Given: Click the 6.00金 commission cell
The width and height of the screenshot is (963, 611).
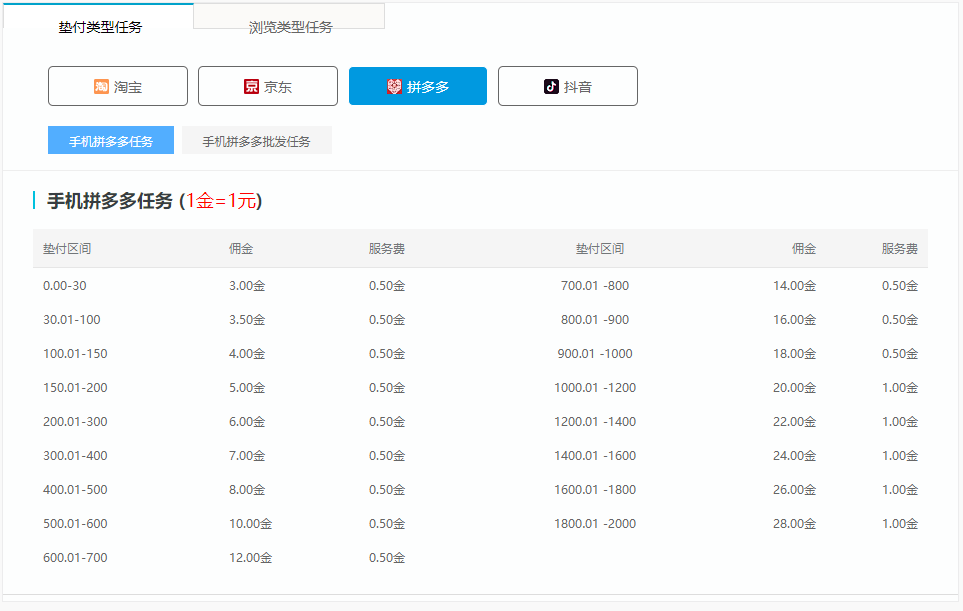Looking at the screenshot, I should click(x=247, y=422).
